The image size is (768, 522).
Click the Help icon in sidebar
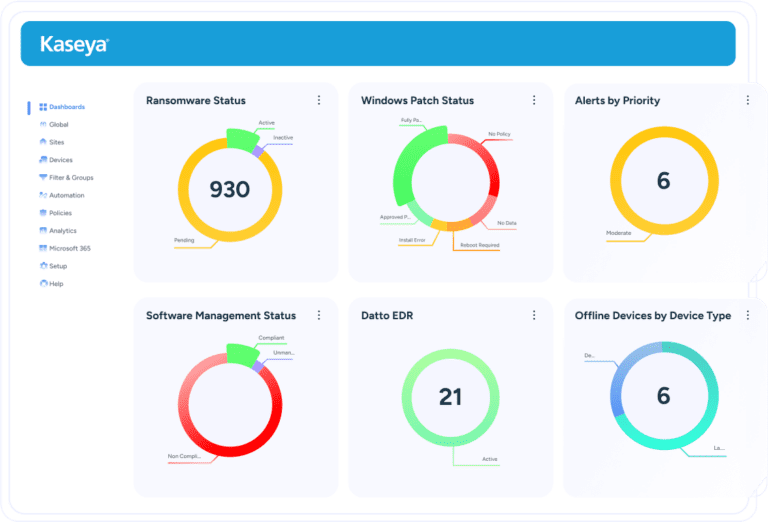(43, 284)
